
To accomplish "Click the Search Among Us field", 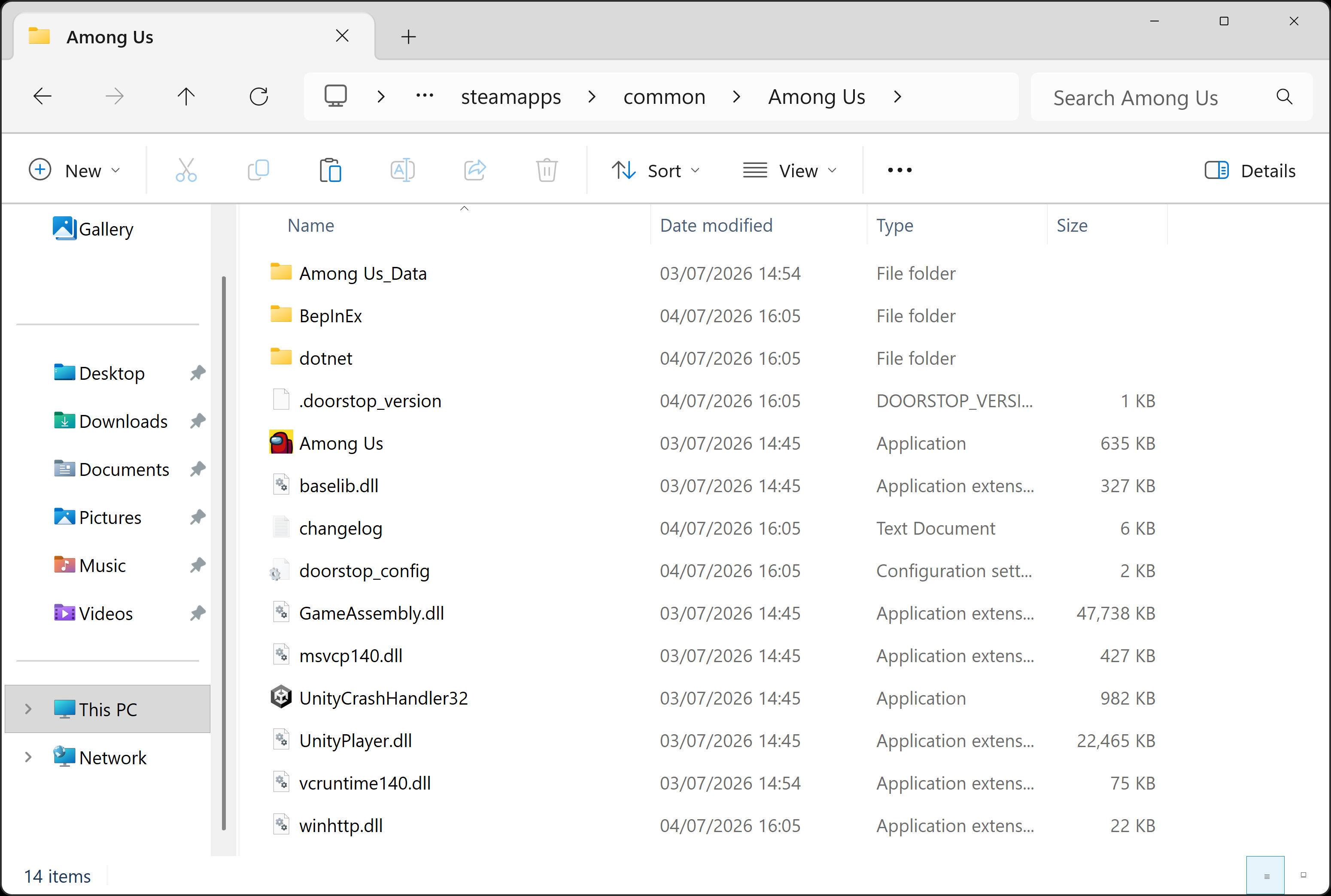I will pyautogui.click(x=1171, y=97).
